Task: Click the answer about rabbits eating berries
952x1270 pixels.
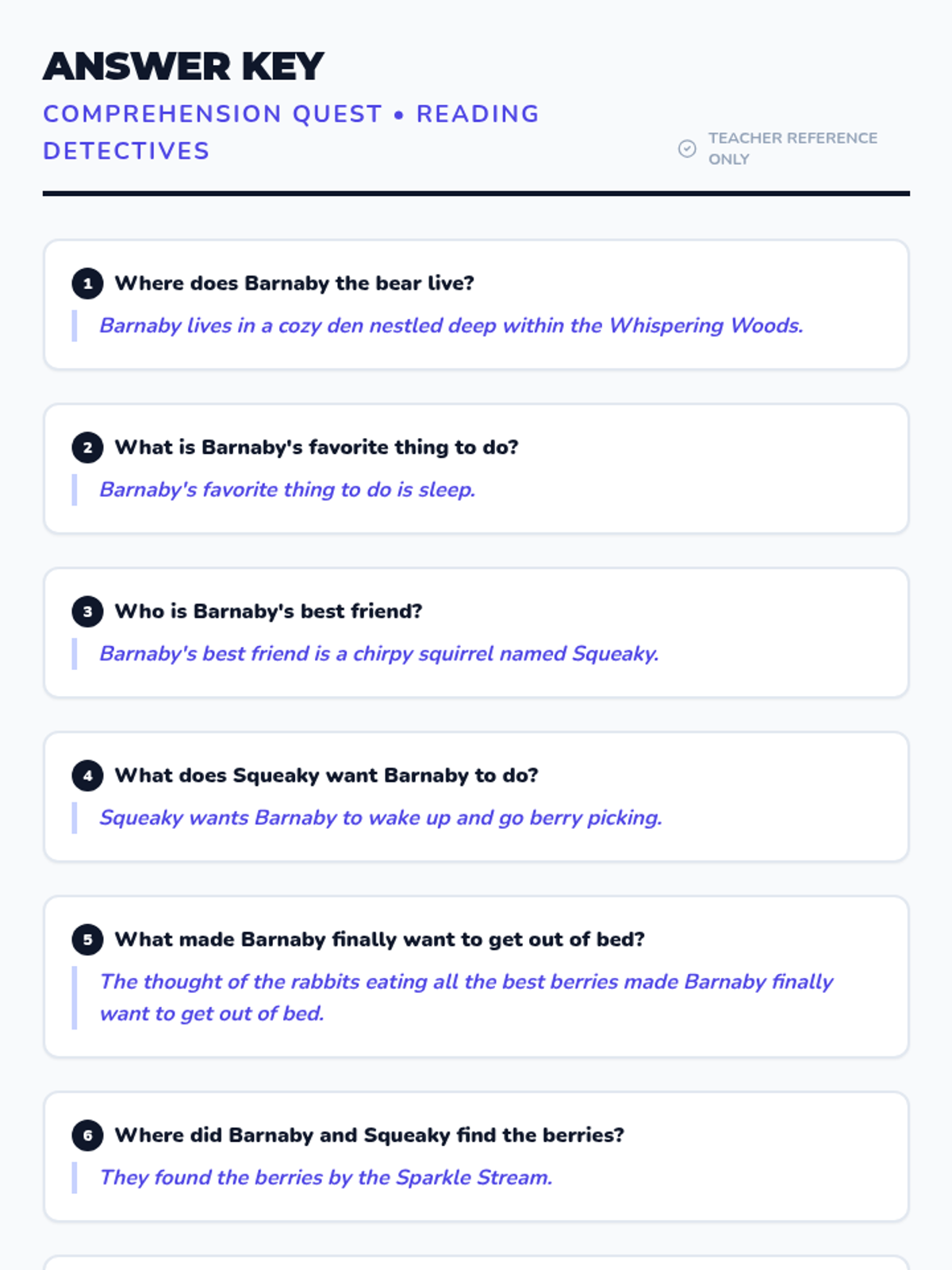Action: click(466, 998)
